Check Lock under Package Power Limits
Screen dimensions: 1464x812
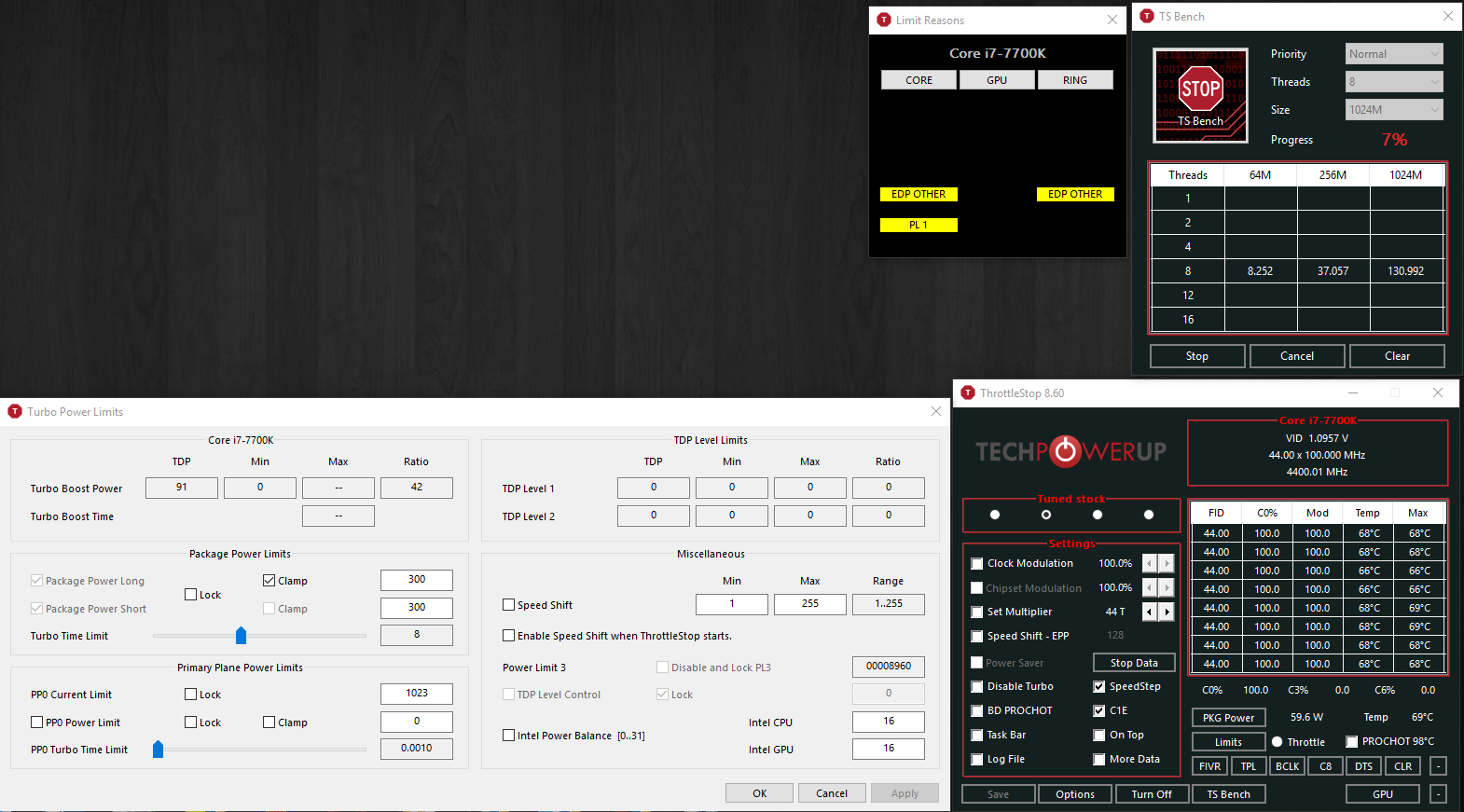pos(190,594)
